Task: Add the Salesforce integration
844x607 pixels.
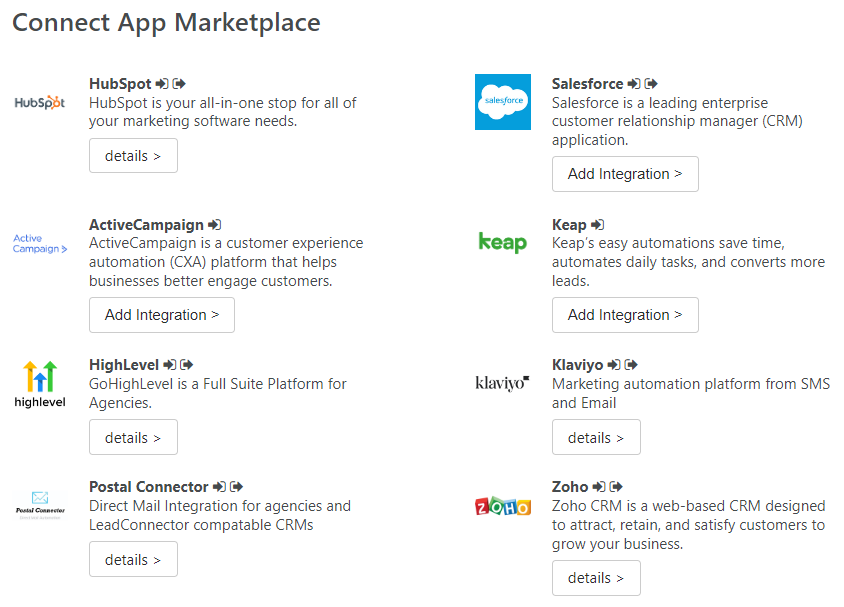Action: (625, 174)
